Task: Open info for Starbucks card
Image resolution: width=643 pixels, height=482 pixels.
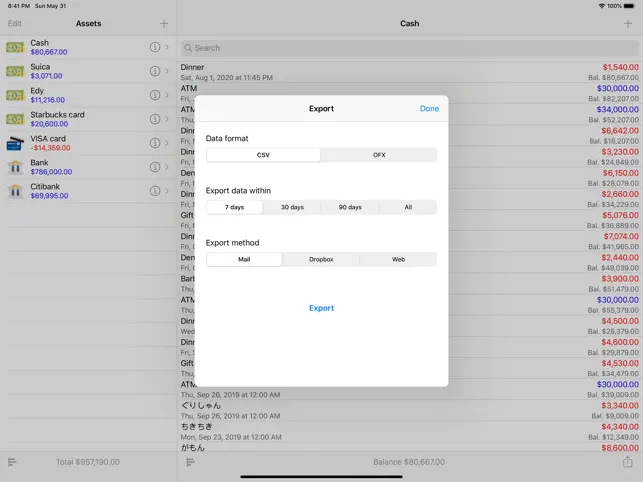Action: (x=155, y=119)
